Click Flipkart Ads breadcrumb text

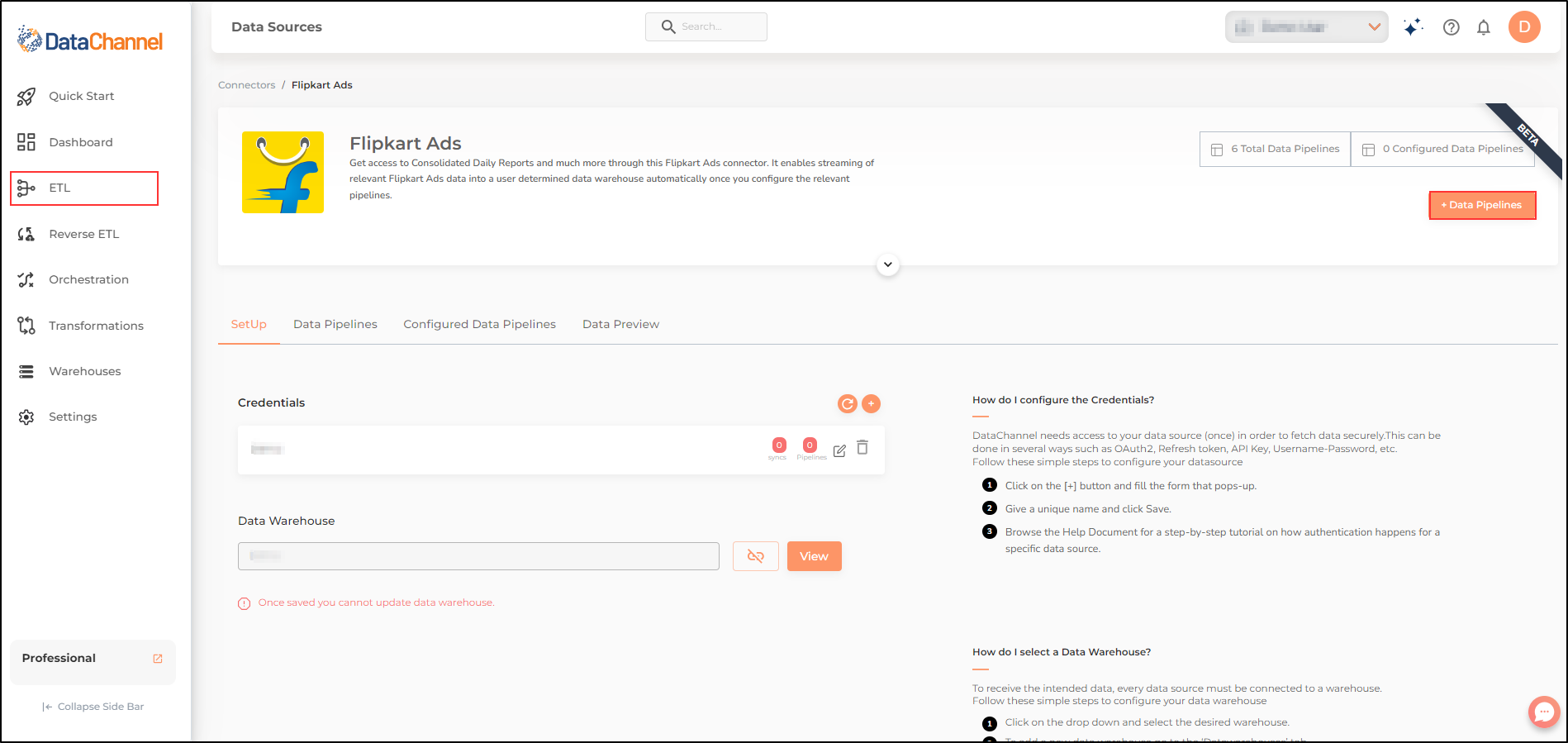(x=322, y=85)
